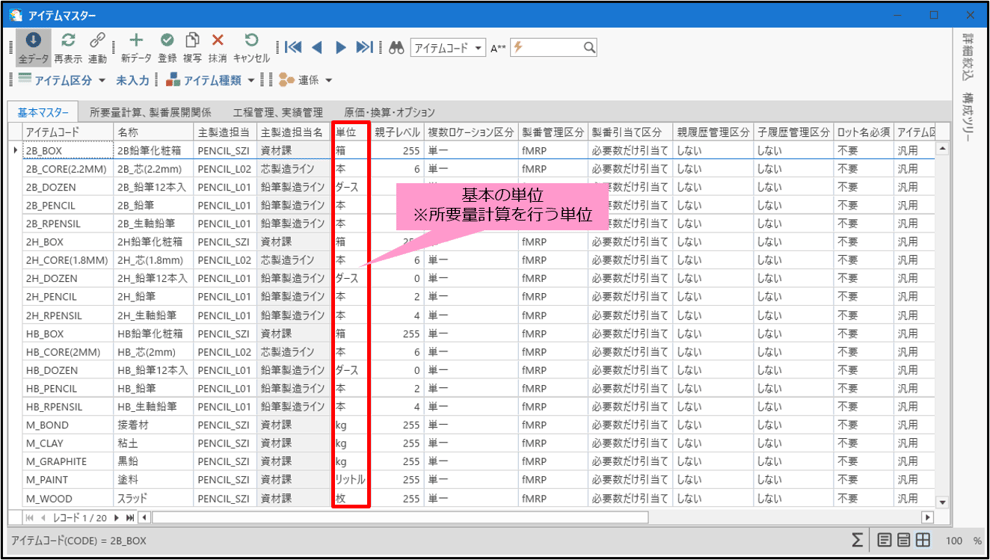Open the 原価・換算・オプション tab
This screenshot has height=560, width=990.
click(x=390, y=112)
